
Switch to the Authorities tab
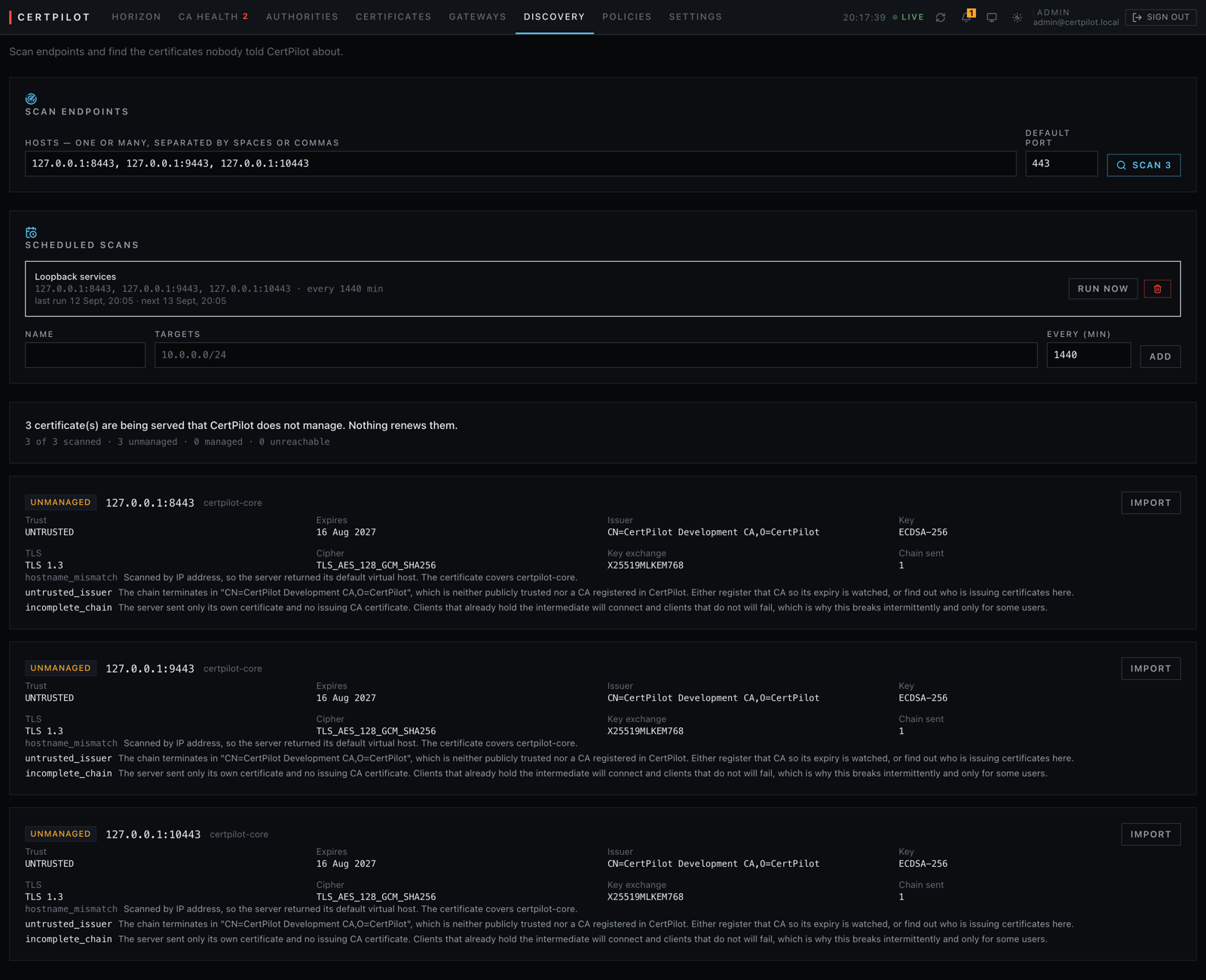302,17
